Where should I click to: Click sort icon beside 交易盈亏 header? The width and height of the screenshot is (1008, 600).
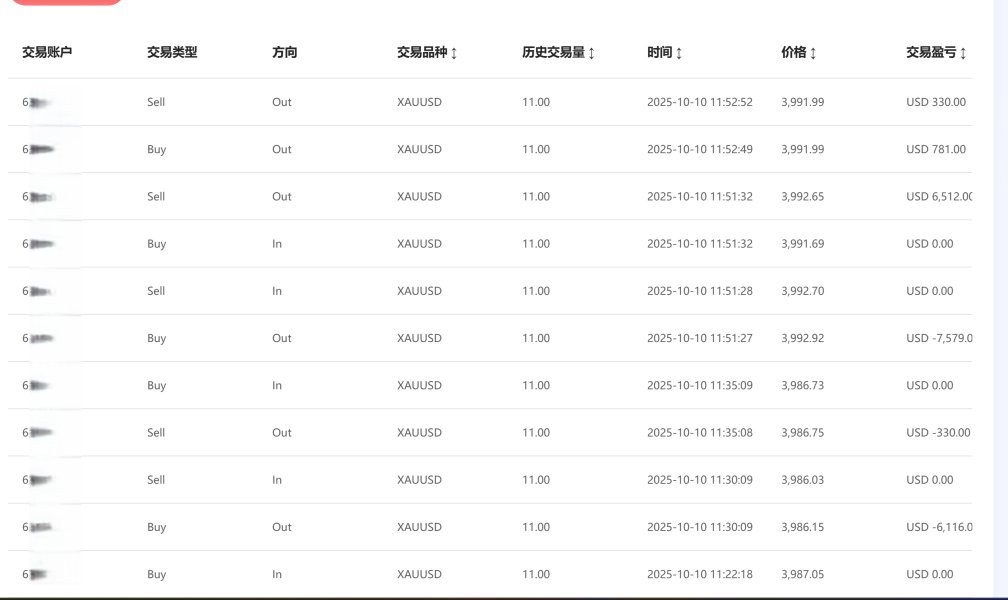tap(962, 53)
